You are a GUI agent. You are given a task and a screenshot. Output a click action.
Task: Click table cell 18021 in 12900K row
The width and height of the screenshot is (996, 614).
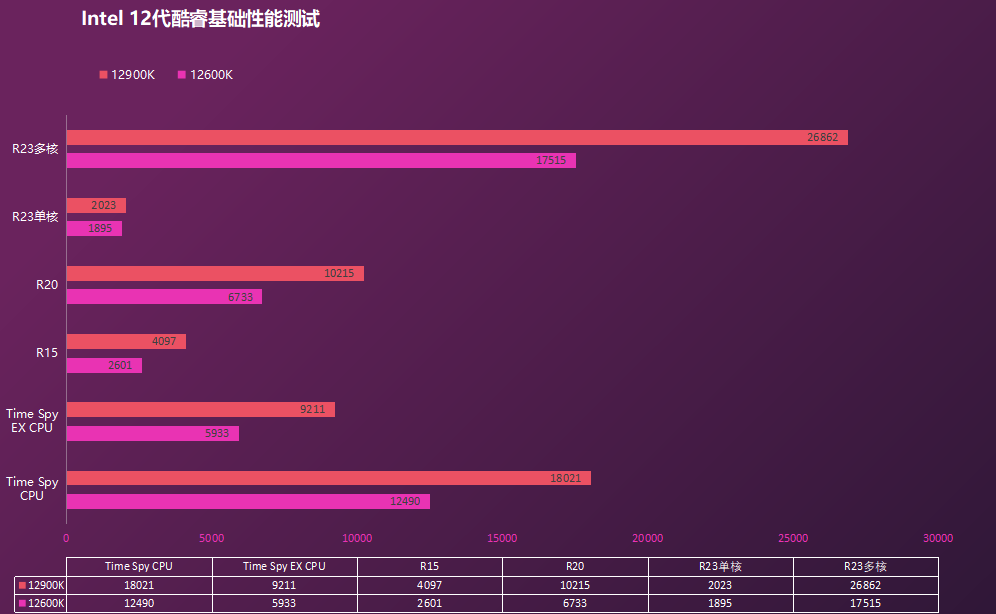point(139,585)
